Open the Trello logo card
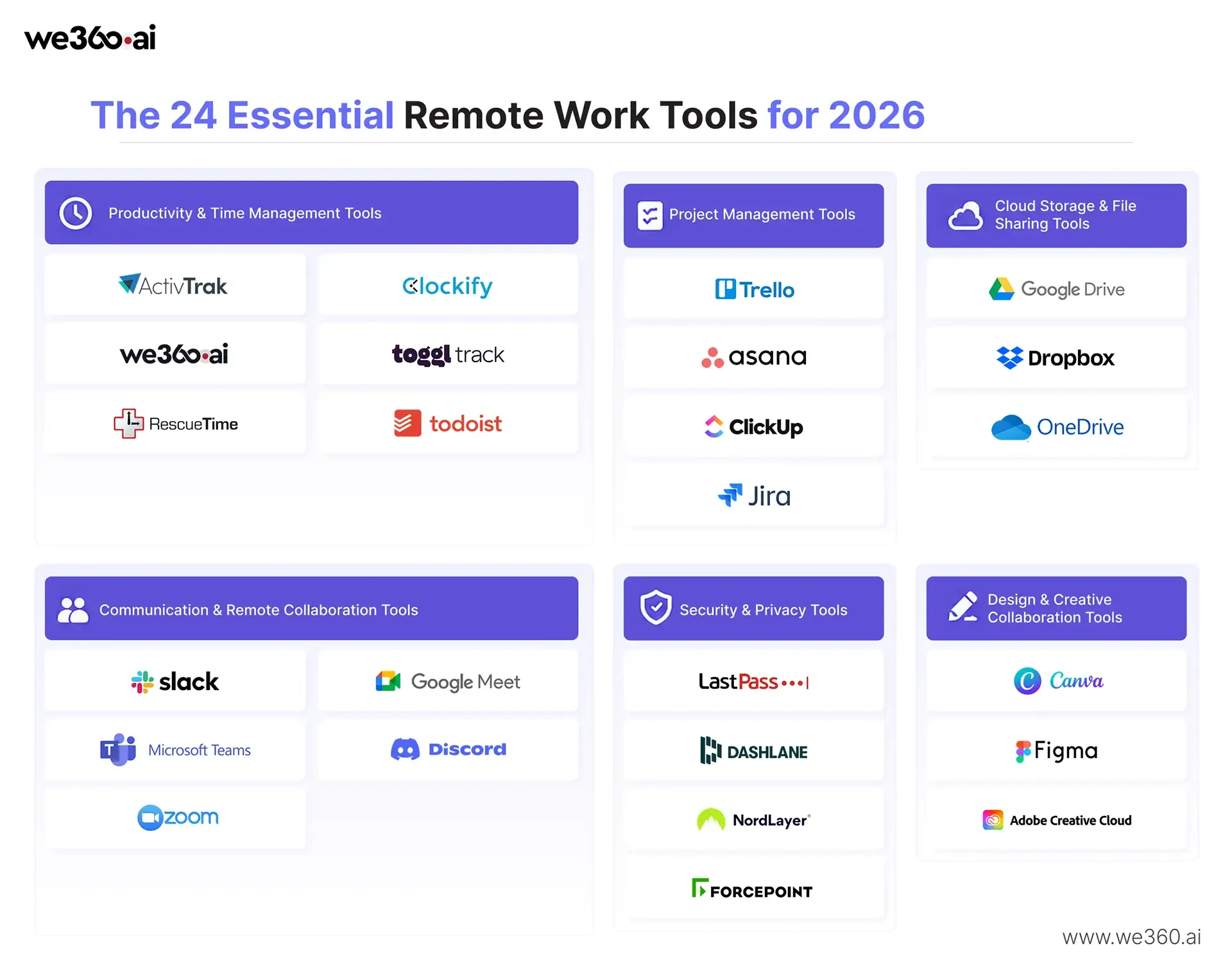 click(x=754, y=289)
